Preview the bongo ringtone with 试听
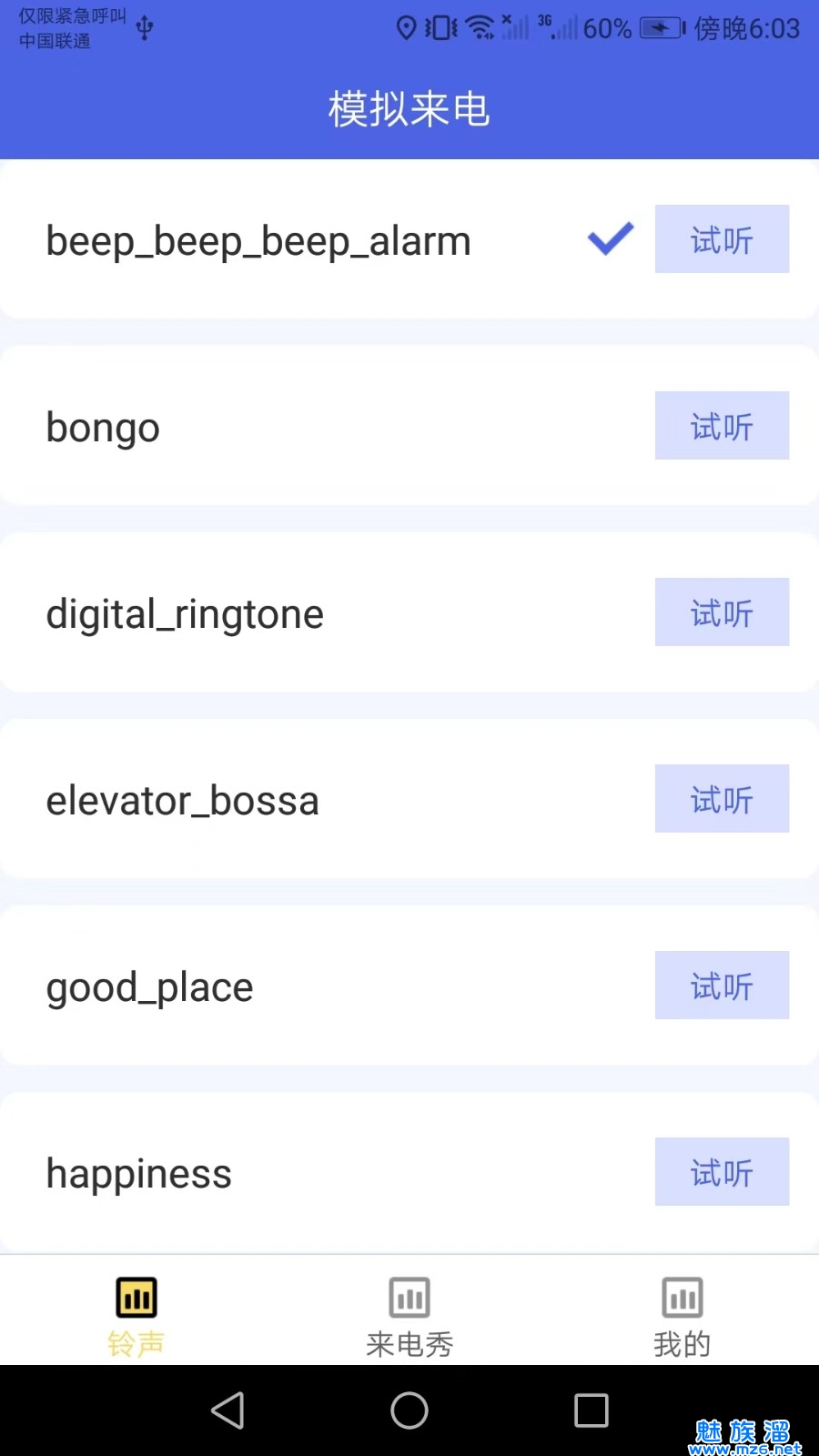Viewport: 819px width, 1456px height. click(x=722, y=426)
